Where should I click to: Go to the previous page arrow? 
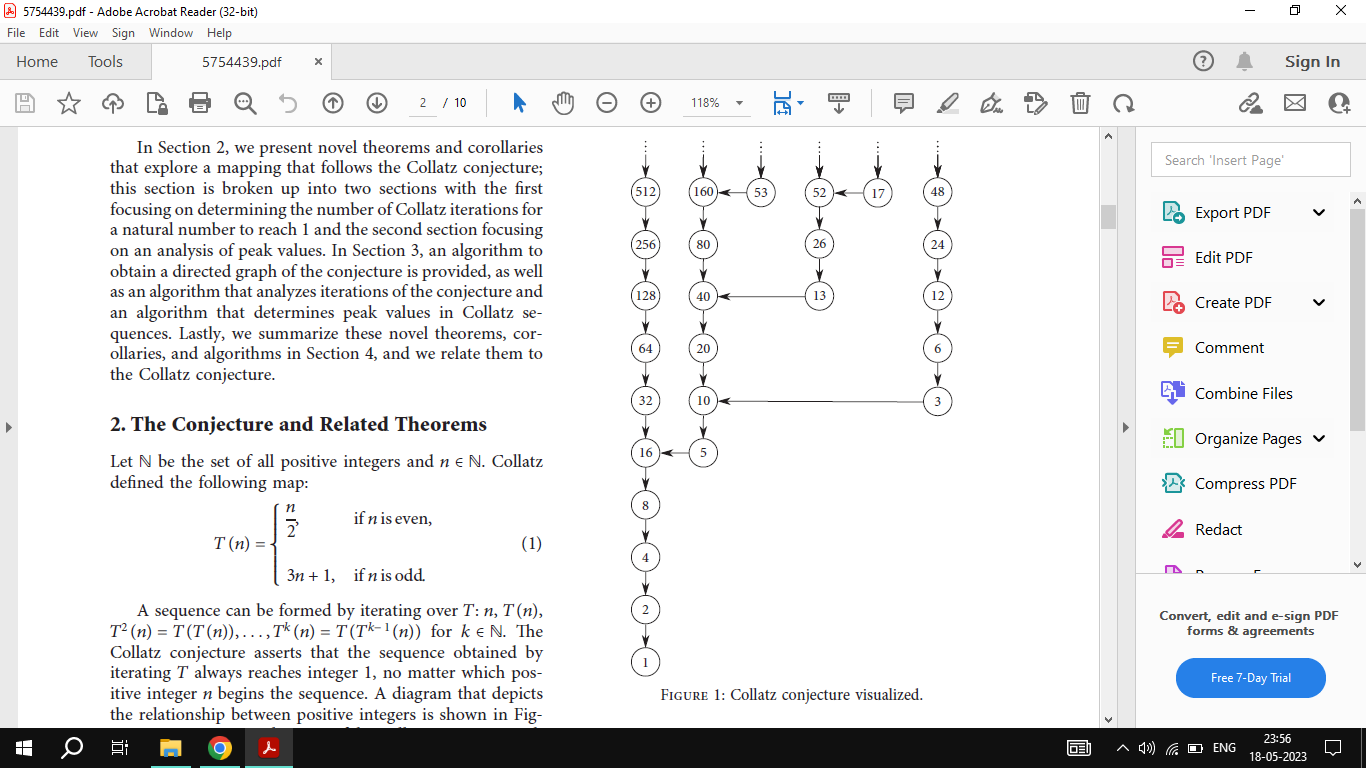click(x=333, y=103)
